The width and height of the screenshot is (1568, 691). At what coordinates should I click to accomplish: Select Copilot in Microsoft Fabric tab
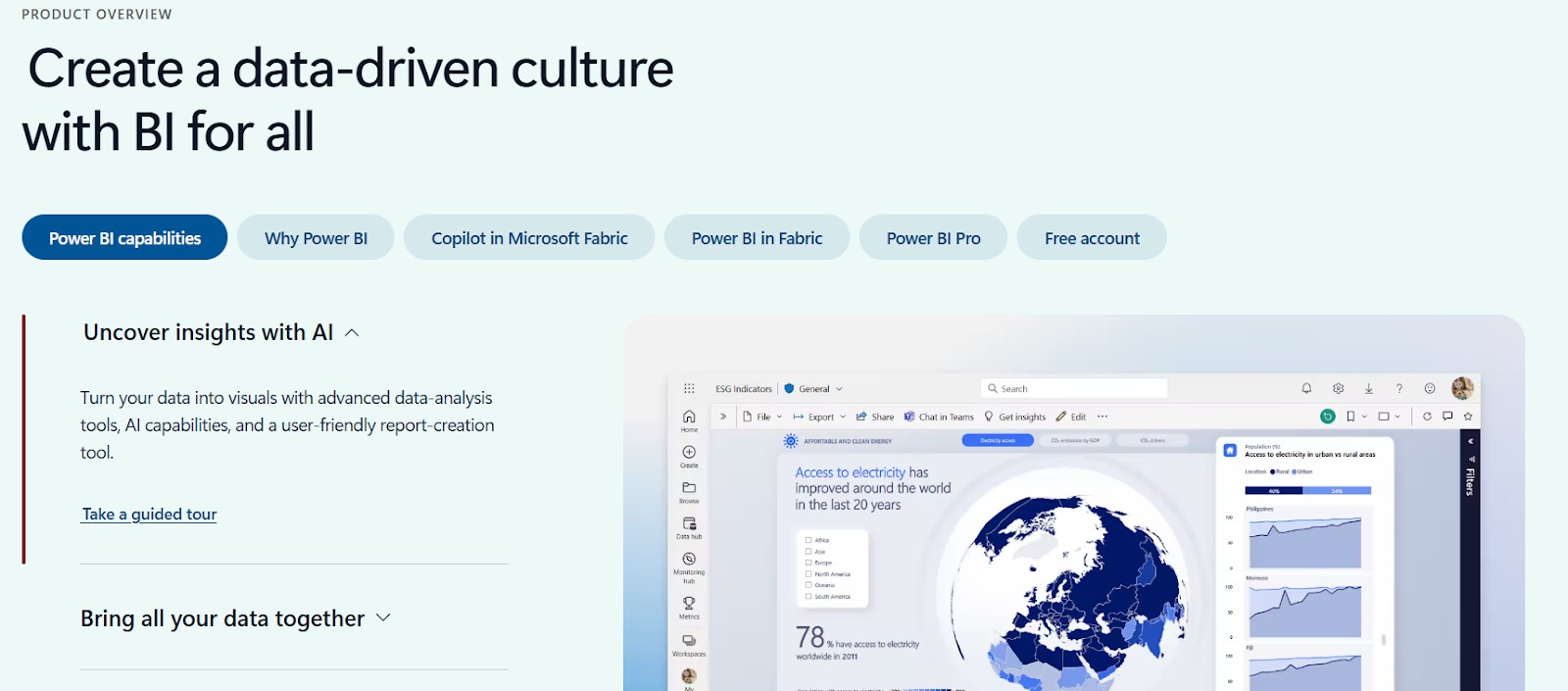(529, 238)
